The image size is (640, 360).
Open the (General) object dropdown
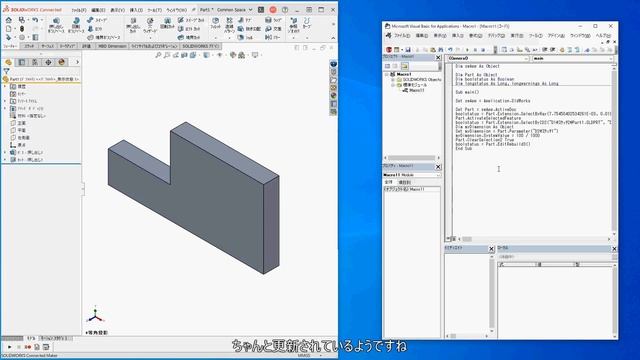526,58
